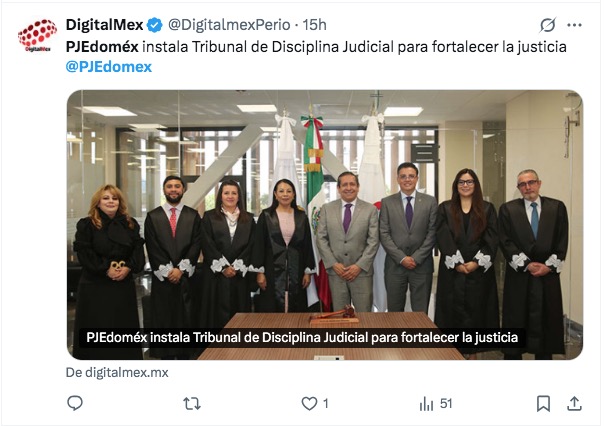Click the card headline caption overlay

[302, 337]
